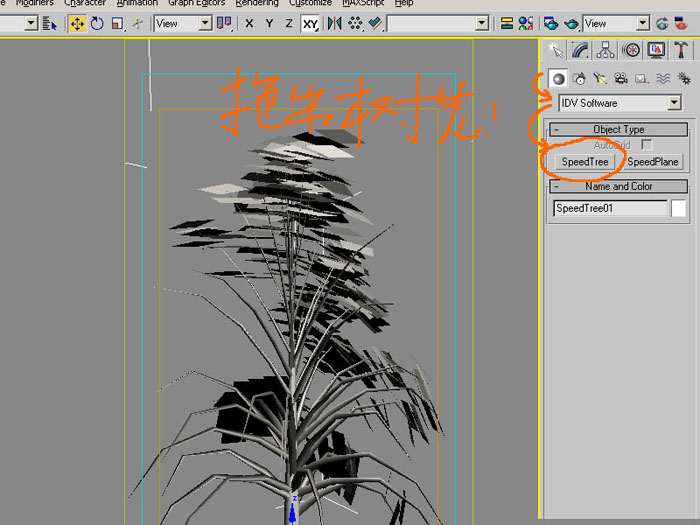Open the Hierarchy panel tab
This screenshot has height=525, width=700.
tap(605, 50)
